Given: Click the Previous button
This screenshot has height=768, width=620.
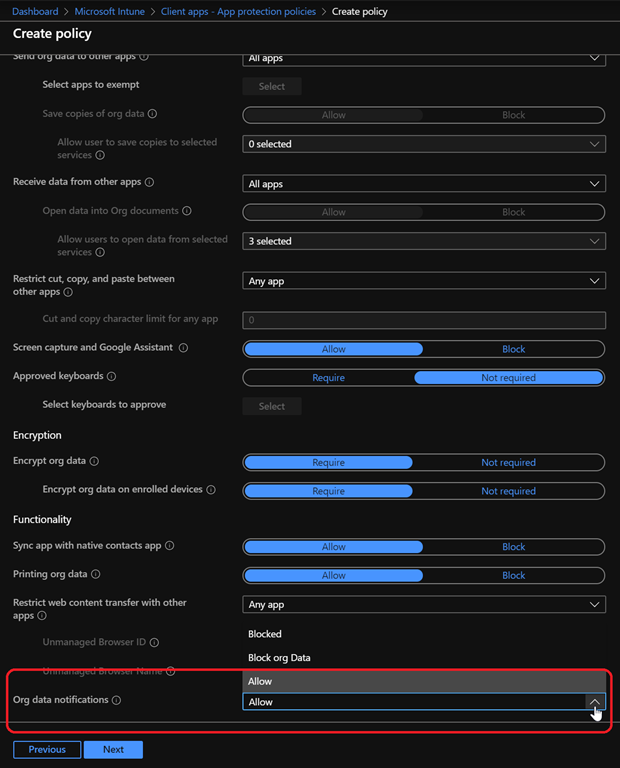Looking at the screenshot, I should 47,749.
